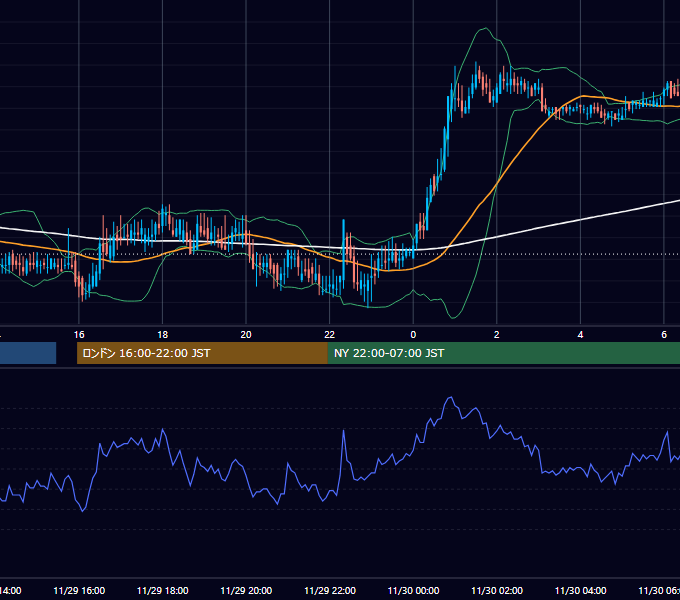Click the 11/30 04:00 date label
The width and height of the screenshot is (680, 600).
(x=581, y=590)
